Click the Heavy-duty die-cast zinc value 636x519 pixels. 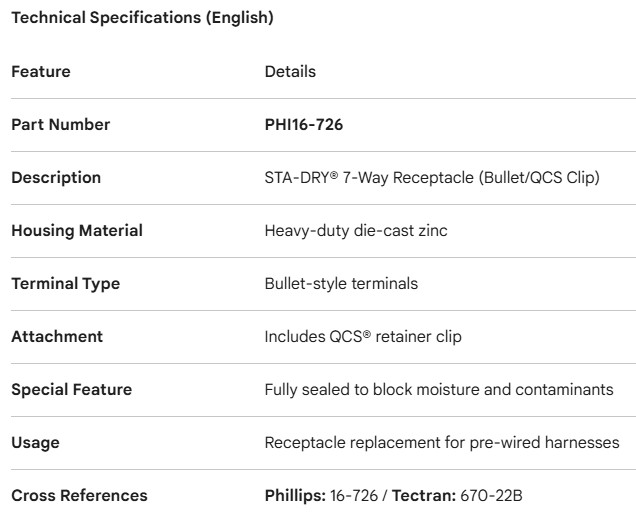(356, 231)
